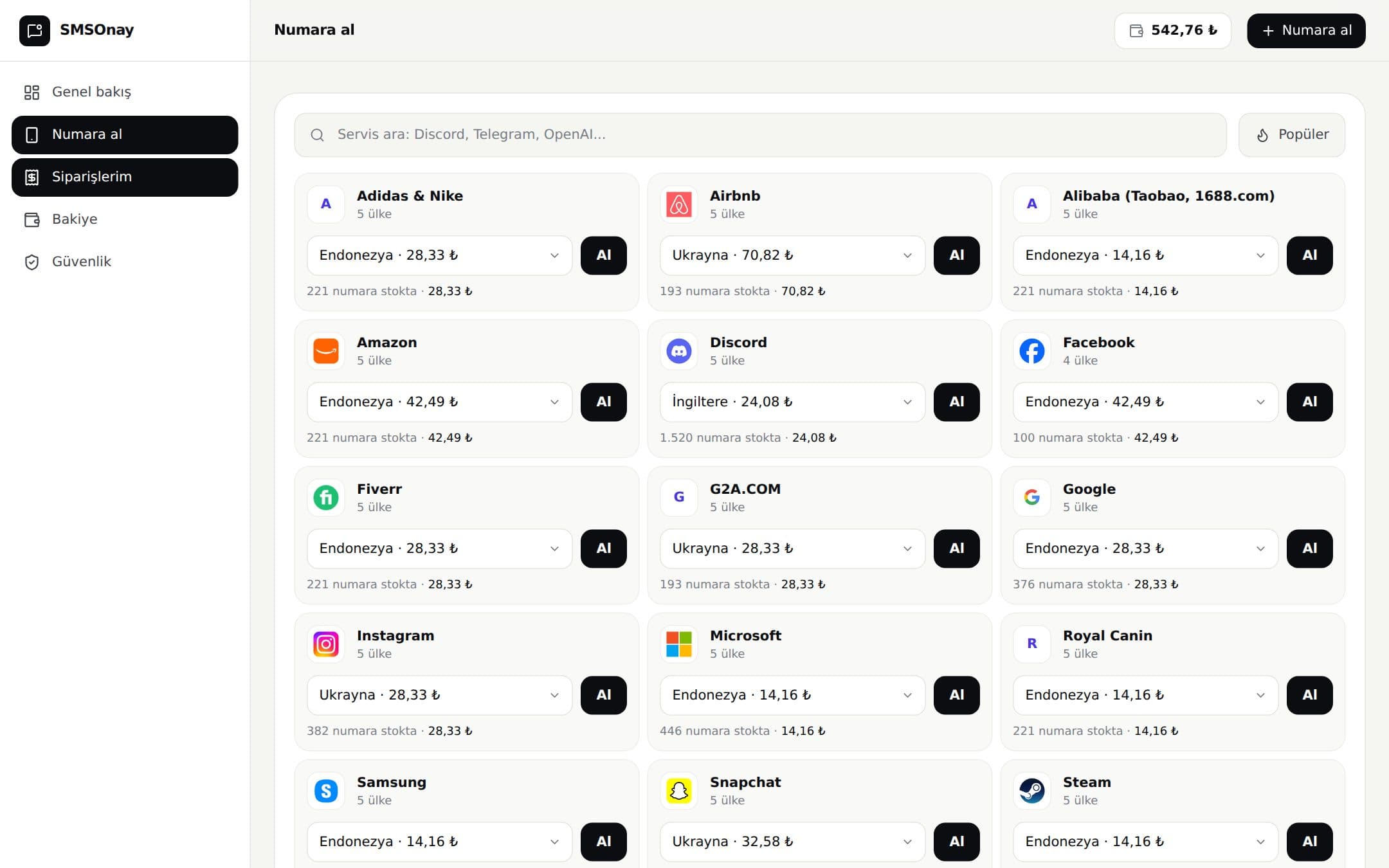This screenshot has width=1389, height=868.
Task: Select Numara al in the sidebar
Action: click(125, 135)
